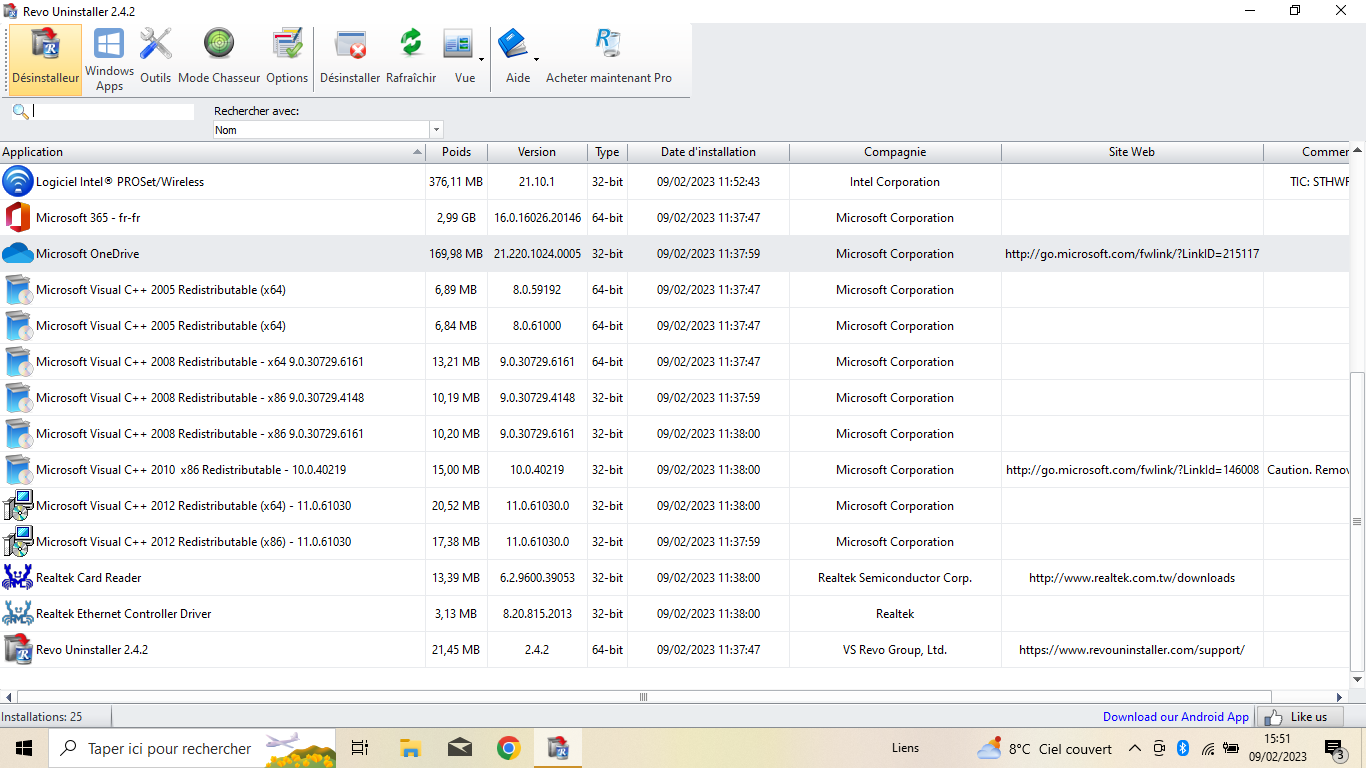Click horizontal scrollbar right arrow
Screen dimensions: 1366x768
(1341, 697)
